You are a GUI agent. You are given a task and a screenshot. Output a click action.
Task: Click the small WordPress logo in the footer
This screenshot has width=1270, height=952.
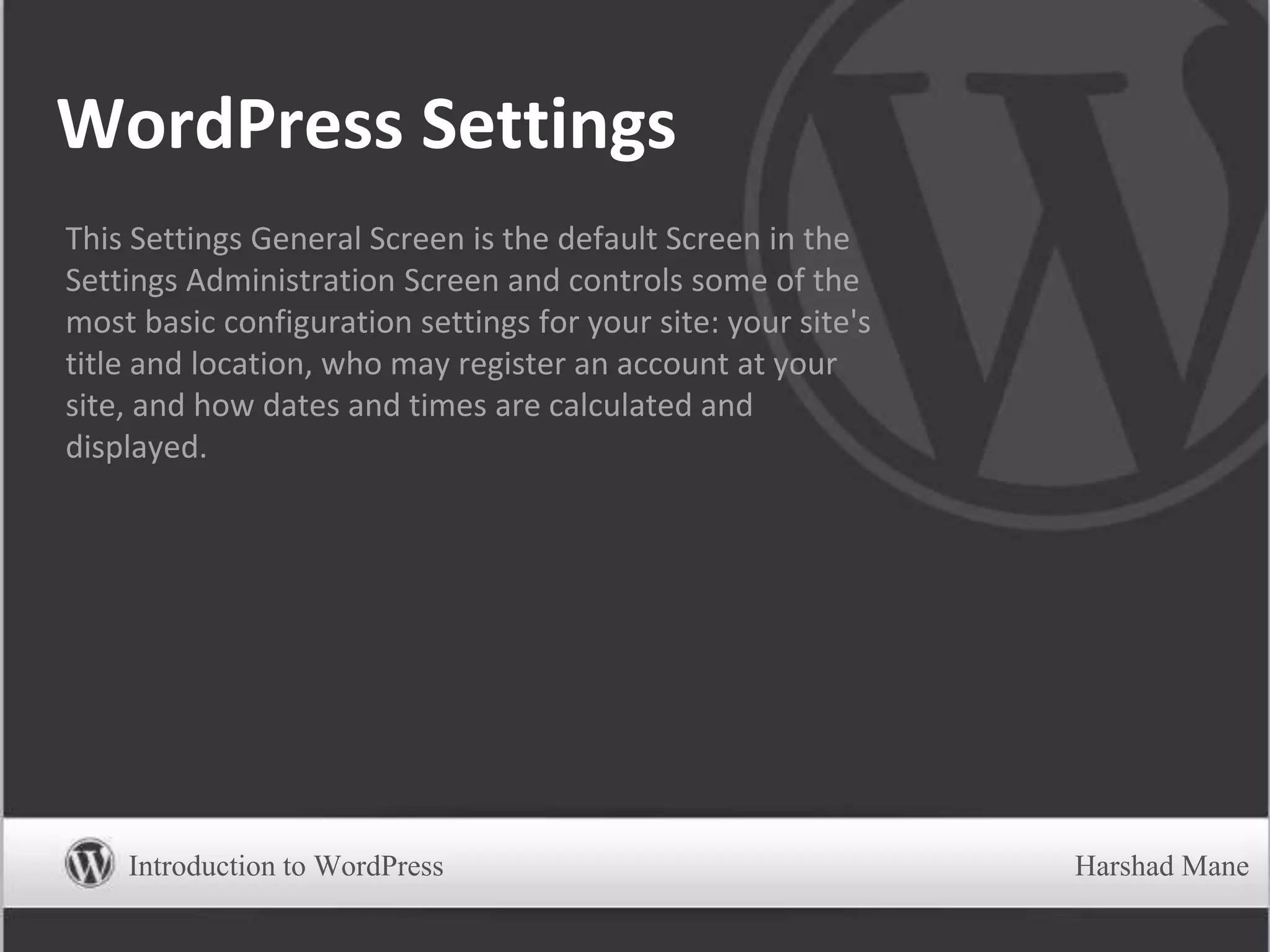[89, 863]
